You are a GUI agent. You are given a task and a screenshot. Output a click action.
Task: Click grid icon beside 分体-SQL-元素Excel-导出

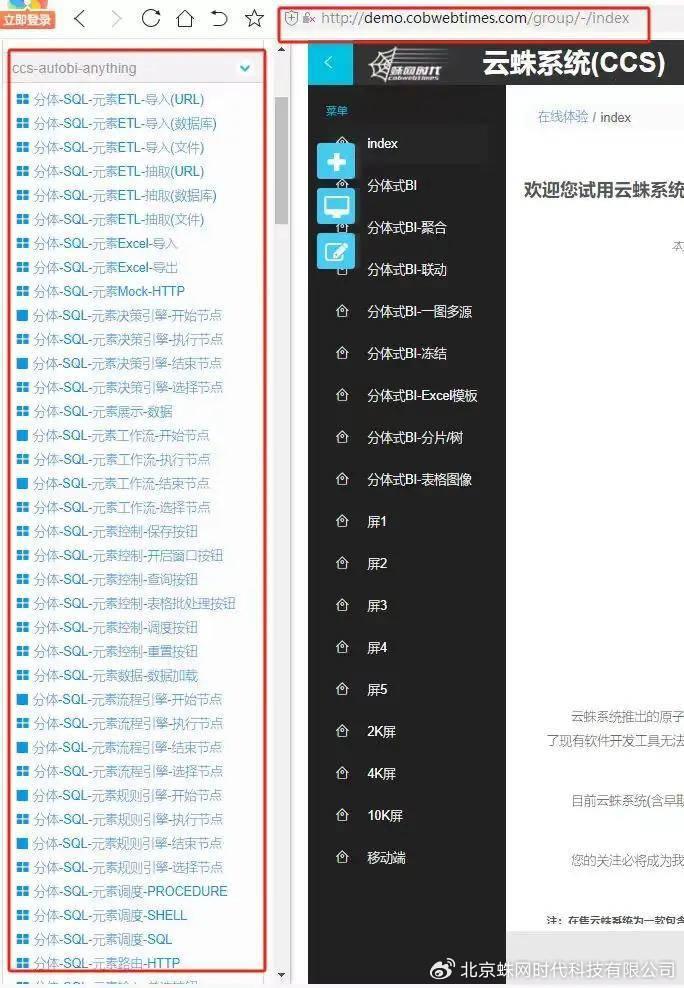(x=23, y=267)
